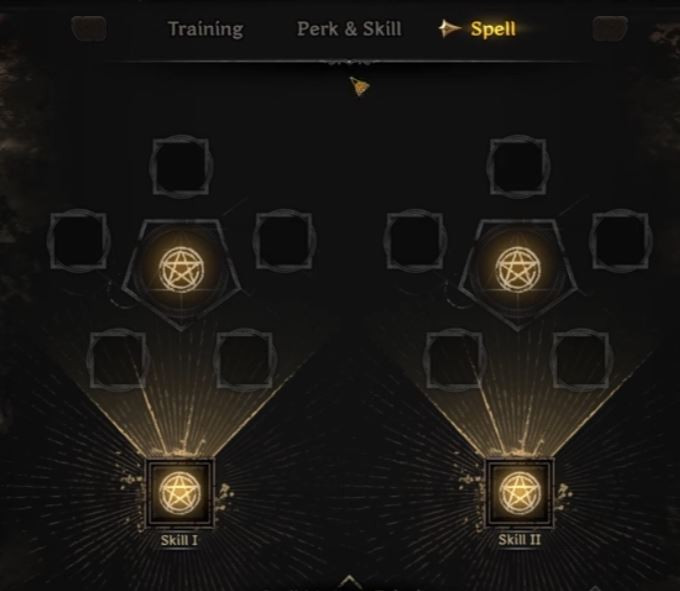The image size is (680, 591).
Task: Click the lower-right empty slot of Skill I wheel
Action: coord(245,360)
